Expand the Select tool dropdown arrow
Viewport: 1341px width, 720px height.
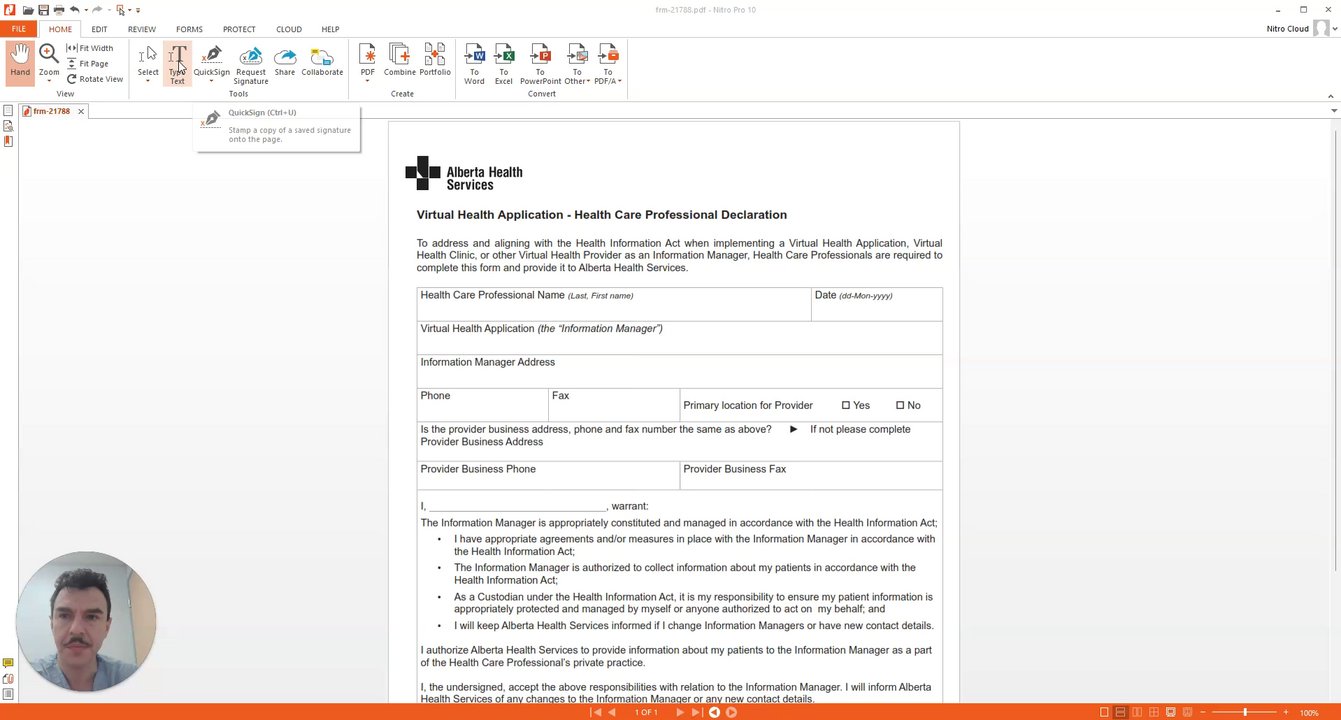148,81
